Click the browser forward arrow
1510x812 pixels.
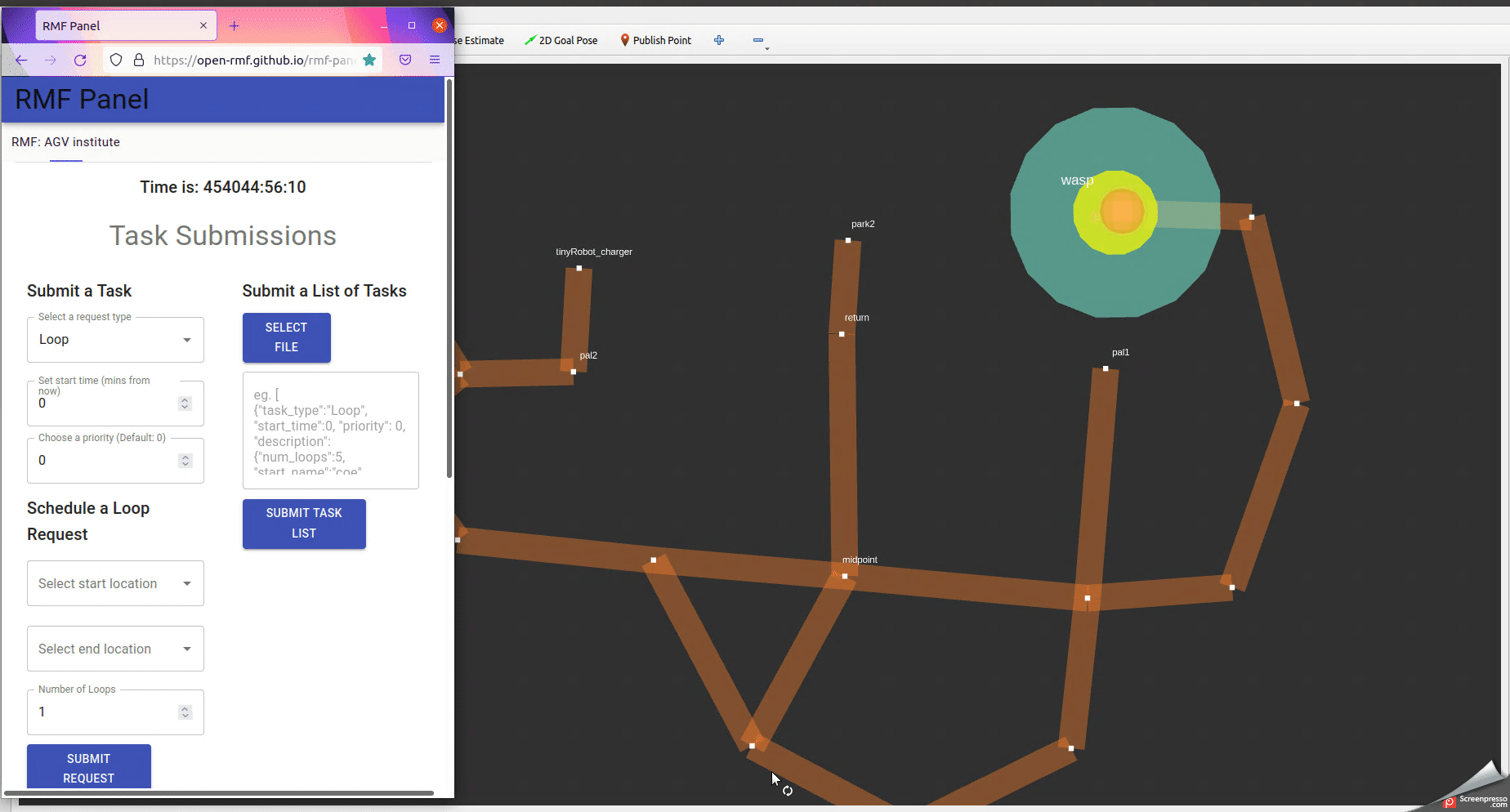51,60
